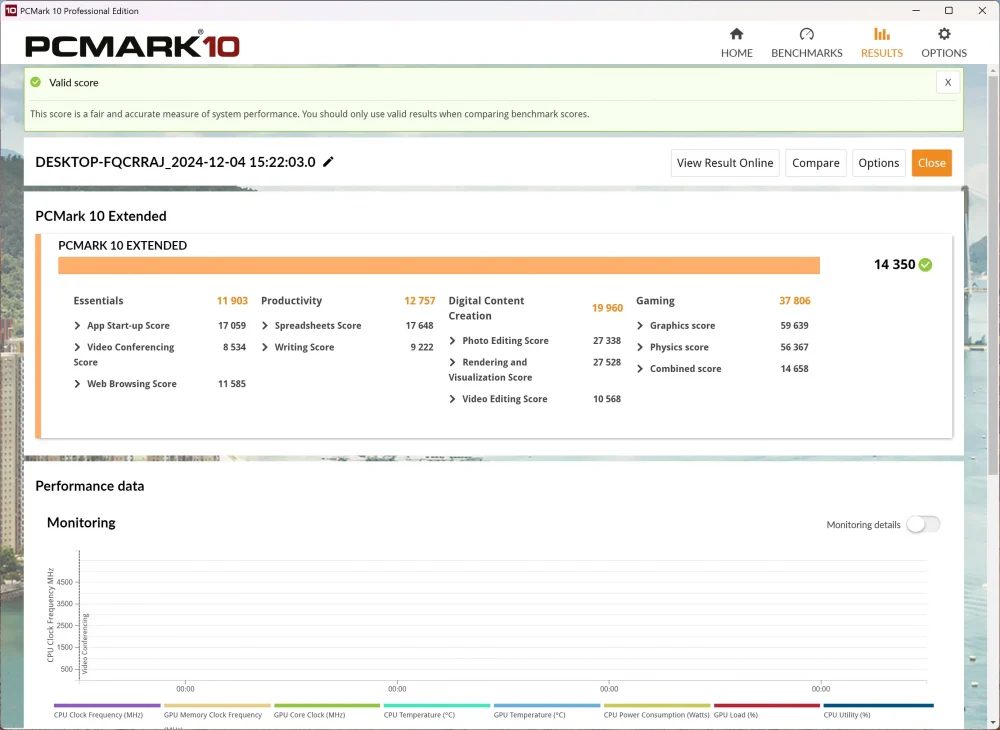Click the Gaming score 37 806
This screenshot has height=730, width=1000.
(795, 301)
